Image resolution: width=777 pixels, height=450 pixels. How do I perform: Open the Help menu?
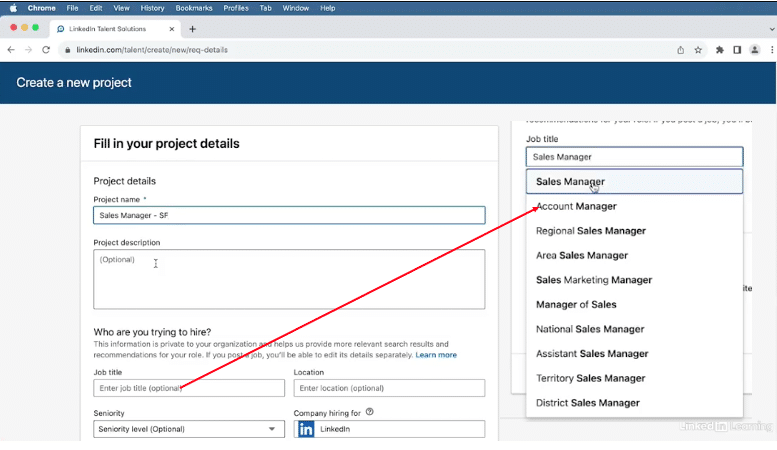click(x=328, y=8)
